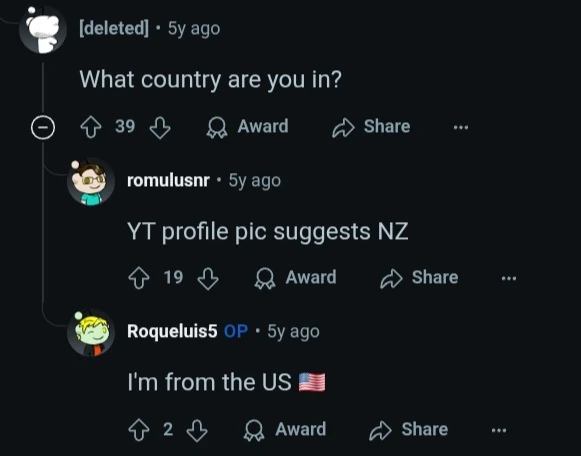Upvote the 'What country are you in?' comment
Image resolution: width=581 pixels, height=456 pixels.
[91, 127]
